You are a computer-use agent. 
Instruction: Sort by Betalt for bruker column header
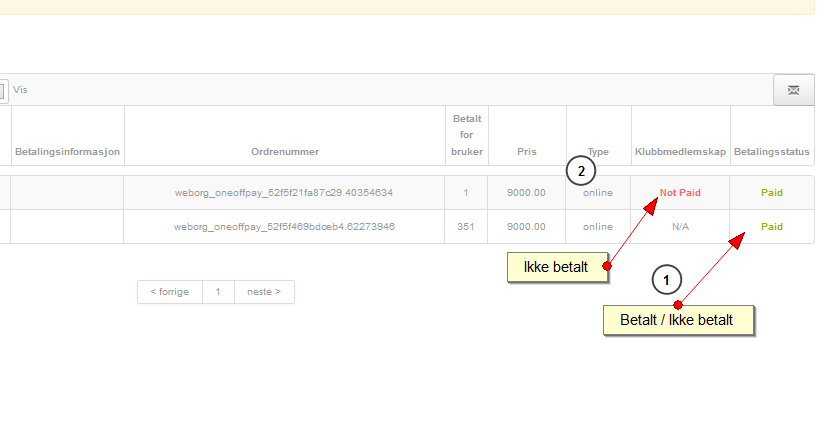[467, 135]
